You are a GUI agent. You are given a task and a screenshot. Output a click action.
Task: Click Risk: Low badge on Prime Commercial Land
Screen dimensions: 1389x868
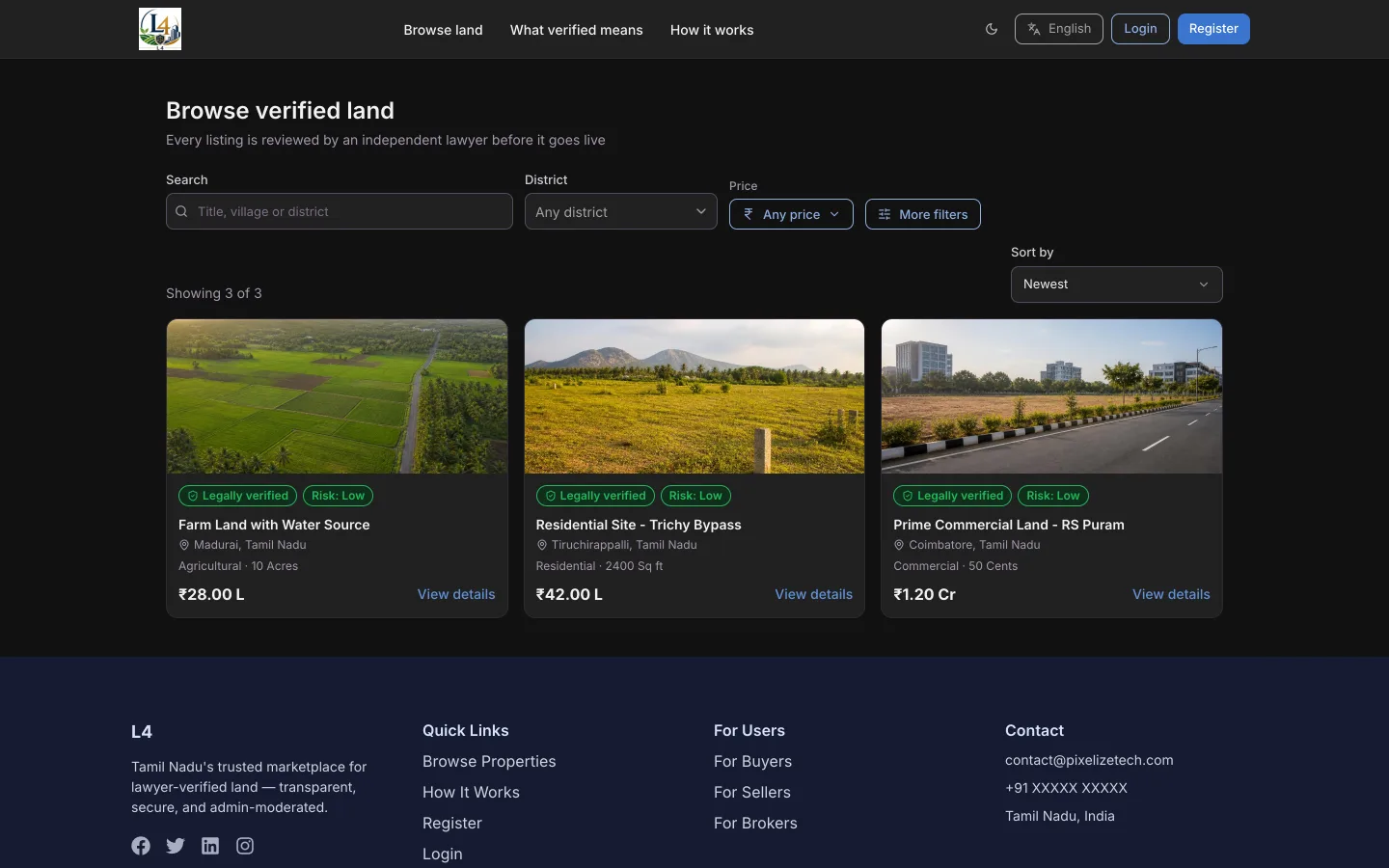tap(1053, 496)
